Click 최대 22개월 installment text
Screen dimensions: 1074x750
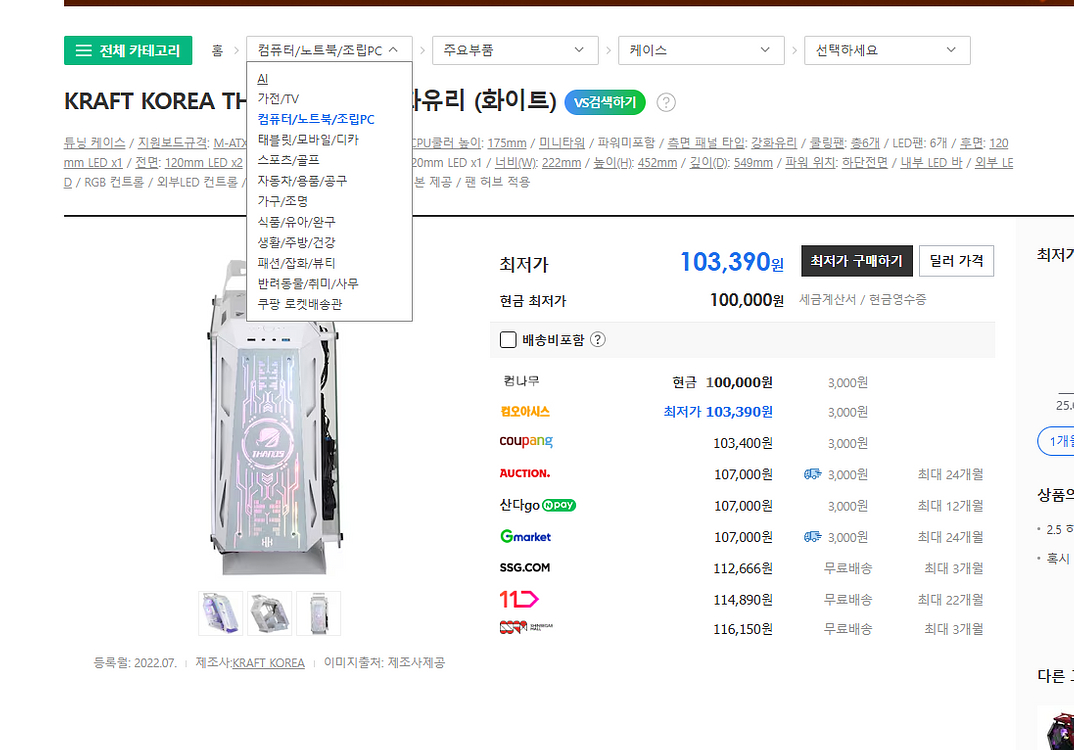point(951,600)
